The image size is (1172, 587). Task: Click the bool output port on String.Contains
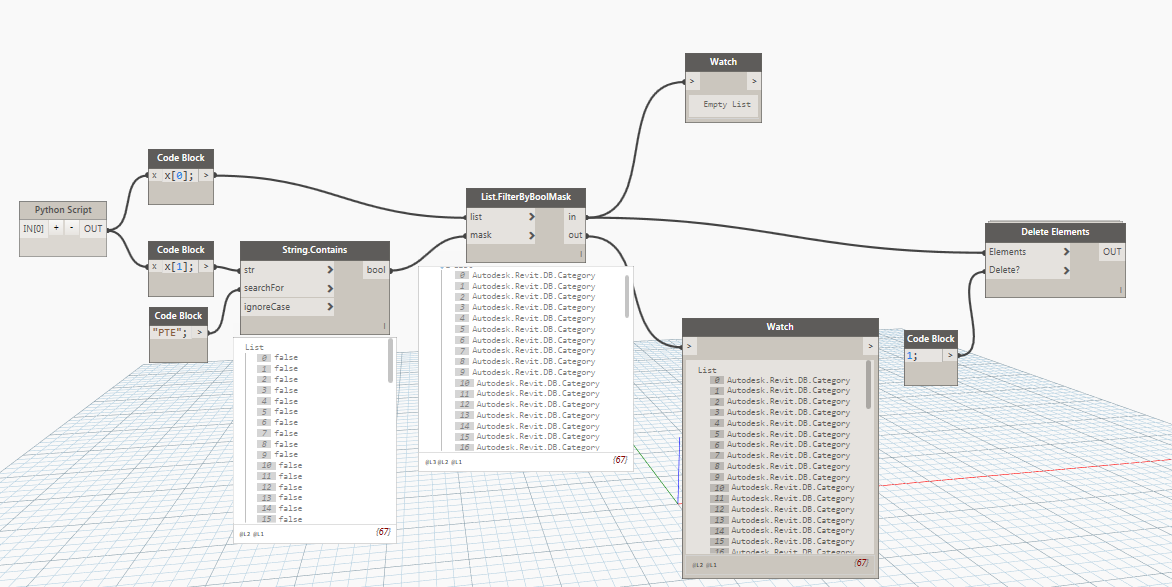point(376,270)
